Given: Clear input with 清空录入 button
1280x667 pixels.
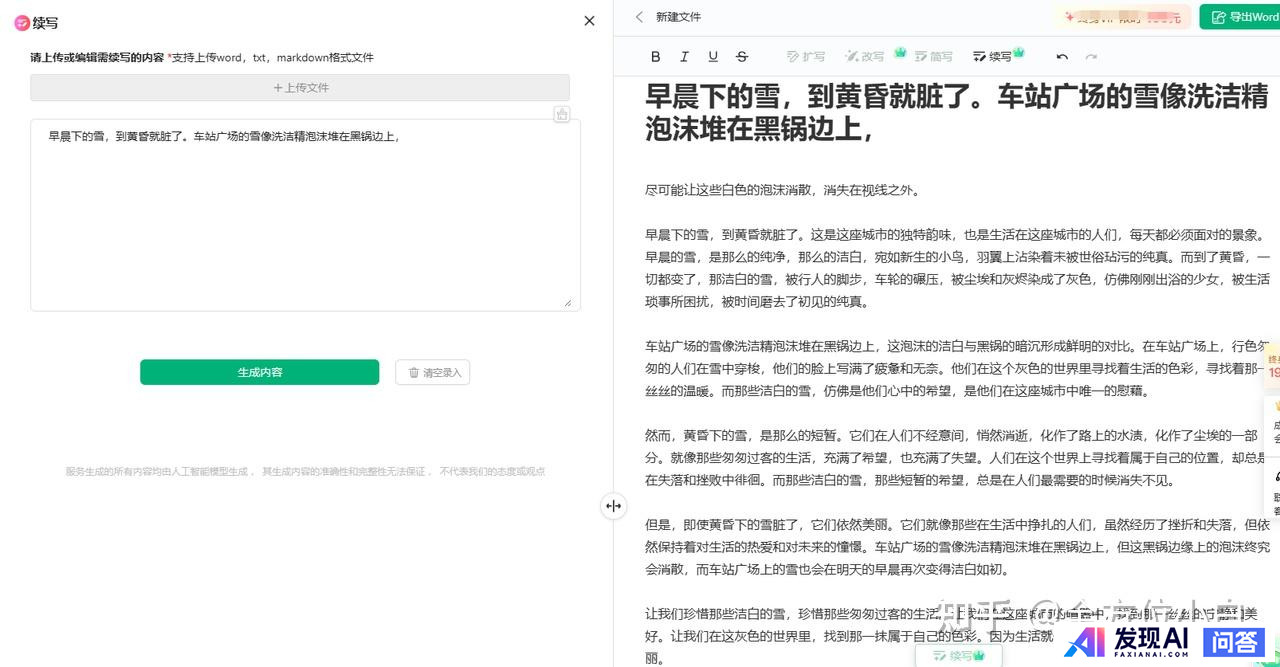Looking at the screenshot, I should coord(433,373).
